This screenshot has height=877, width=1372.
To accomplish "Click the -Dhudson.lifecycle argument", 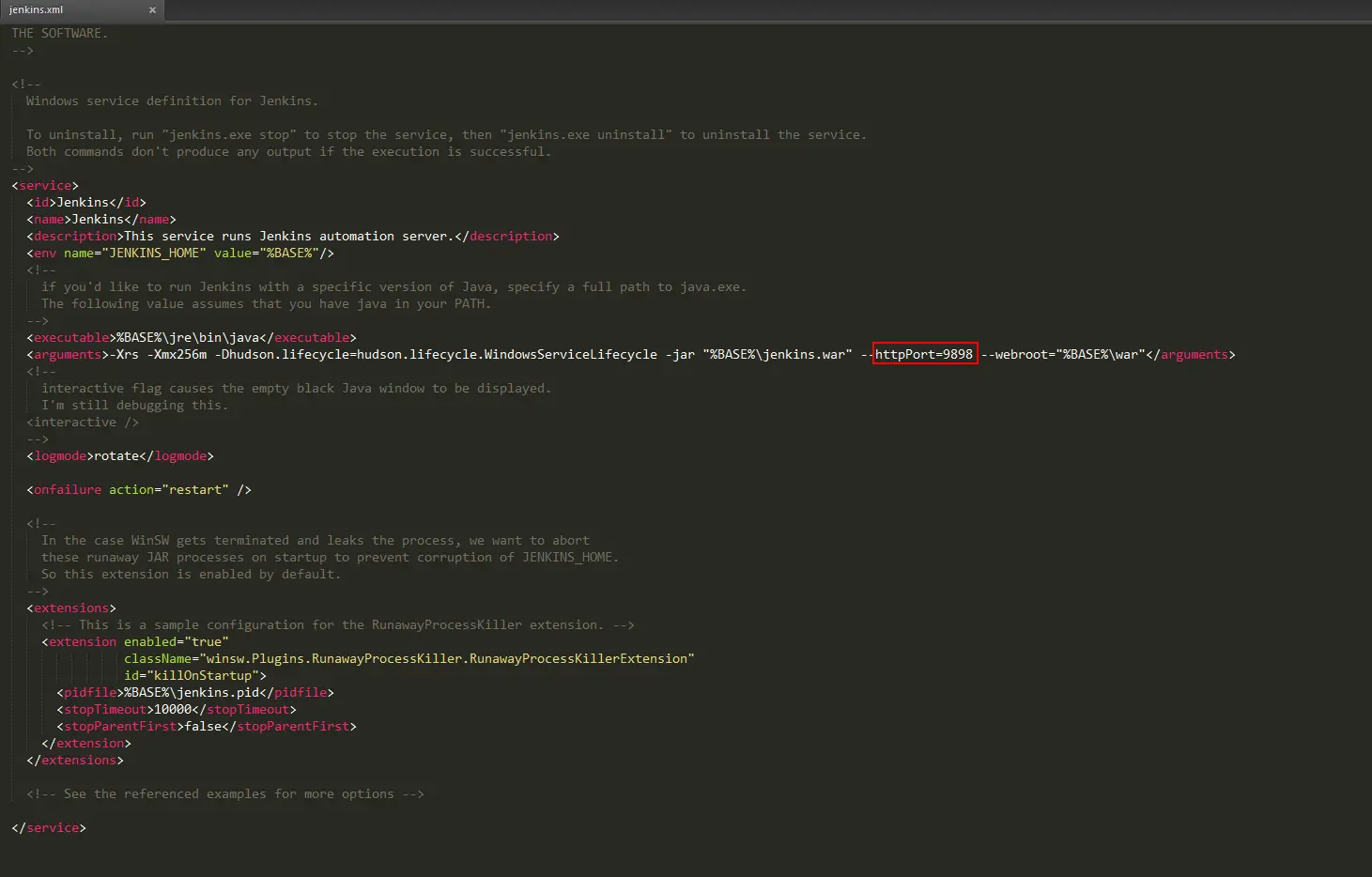I will [x=436, y=354].
